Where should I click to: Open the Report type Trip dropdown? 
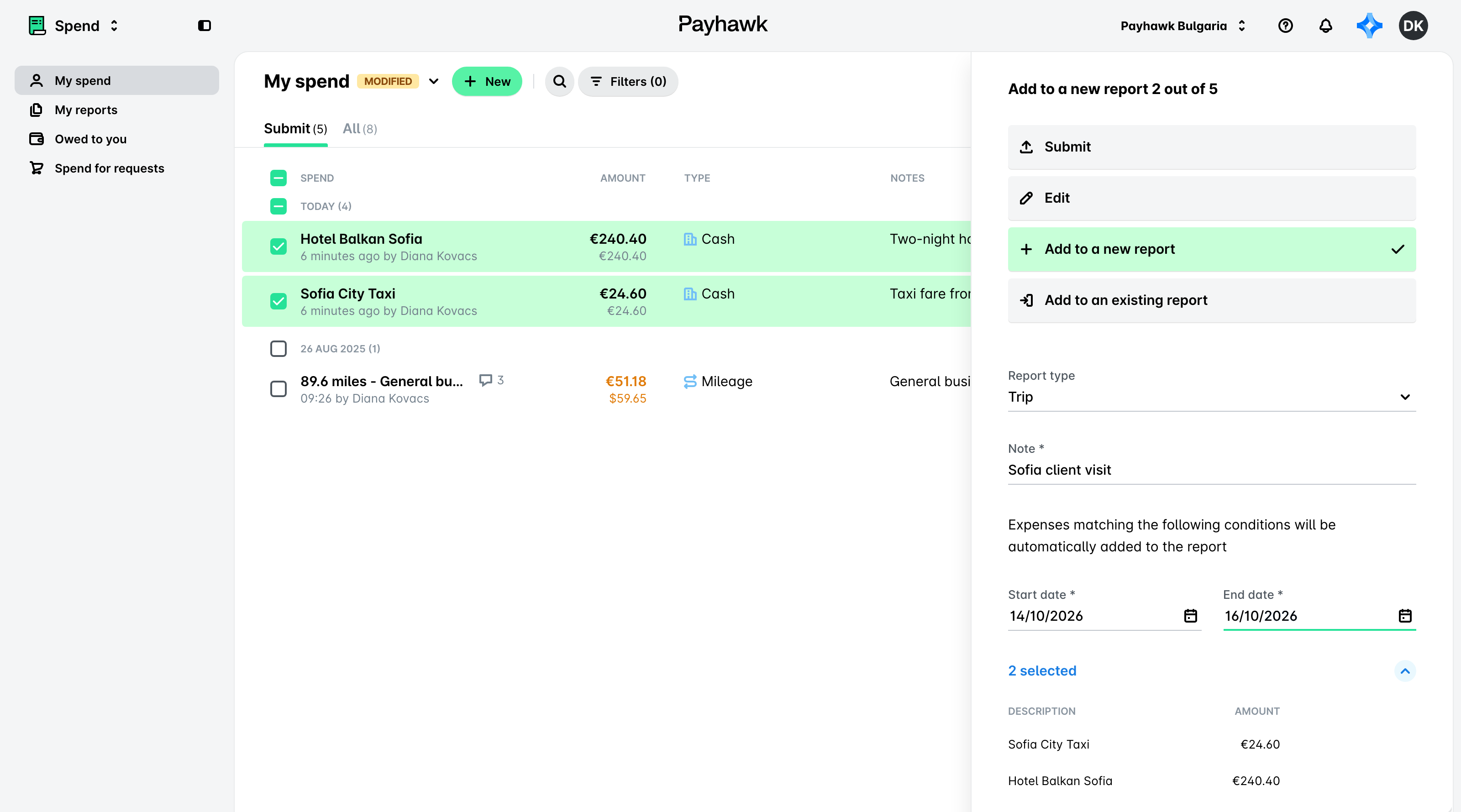1211,397
